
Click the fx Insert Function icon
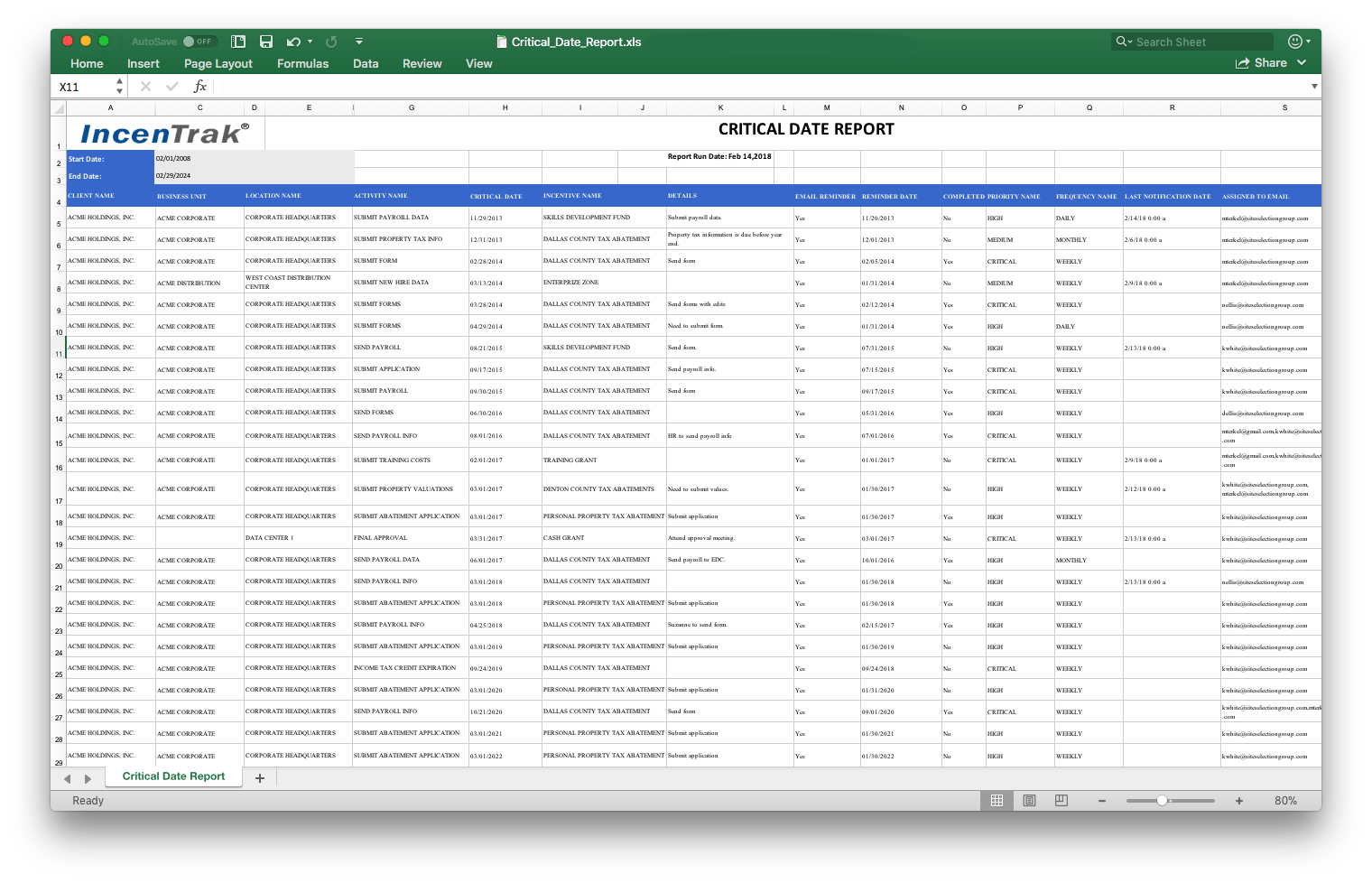[200, 87]
